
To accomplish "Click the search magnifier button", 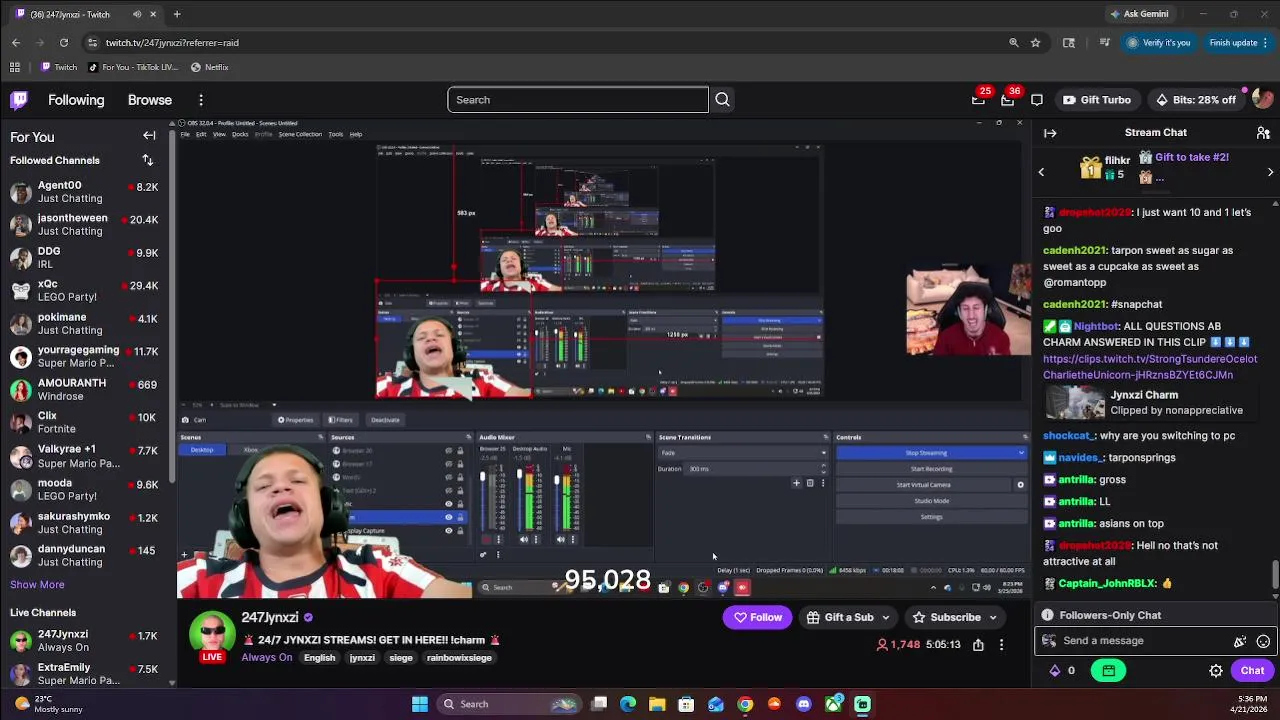I will 722,100.
